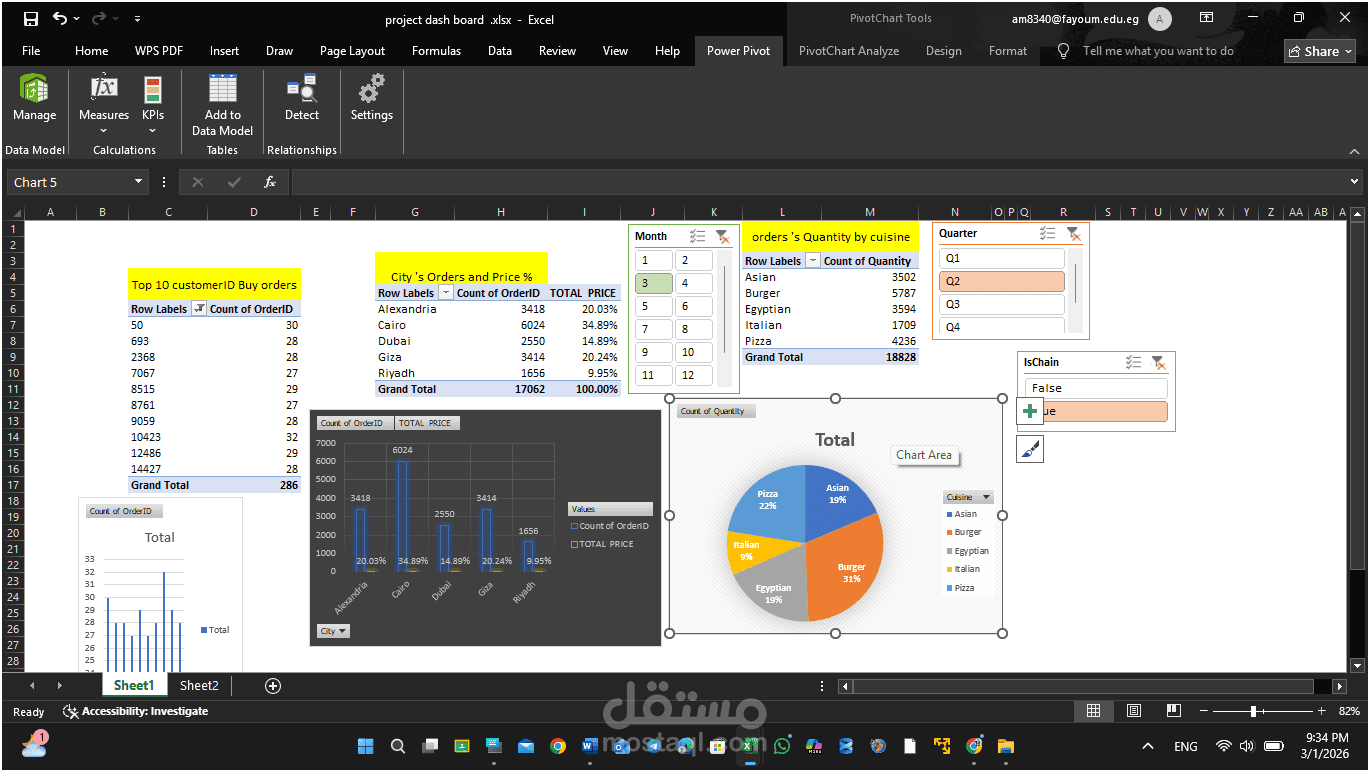The height and width of the screenshot is (772, 1370).
Task: Open the KPIs dropdown in Calculations
Action: [x=153, y=104]
